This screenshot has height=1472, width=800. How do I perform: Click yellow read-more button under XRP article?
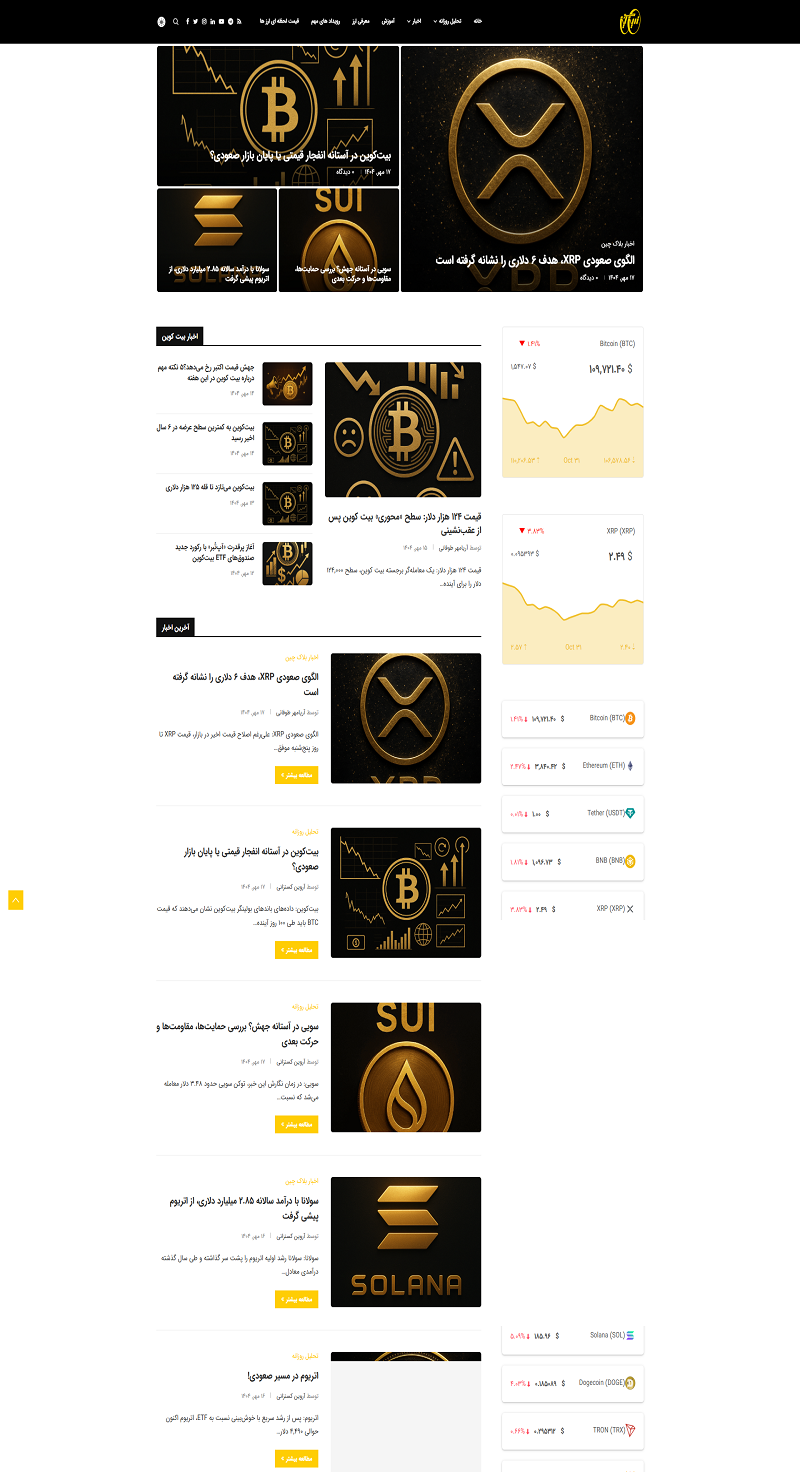click(x=296, y=774)
